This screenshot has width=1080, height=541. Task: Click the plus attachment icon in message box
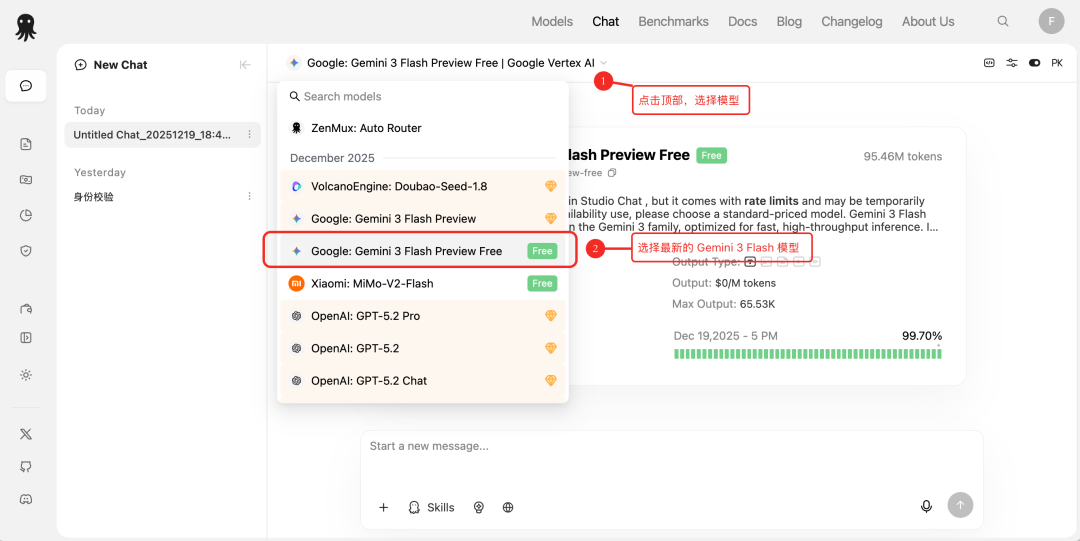point(383,507)
